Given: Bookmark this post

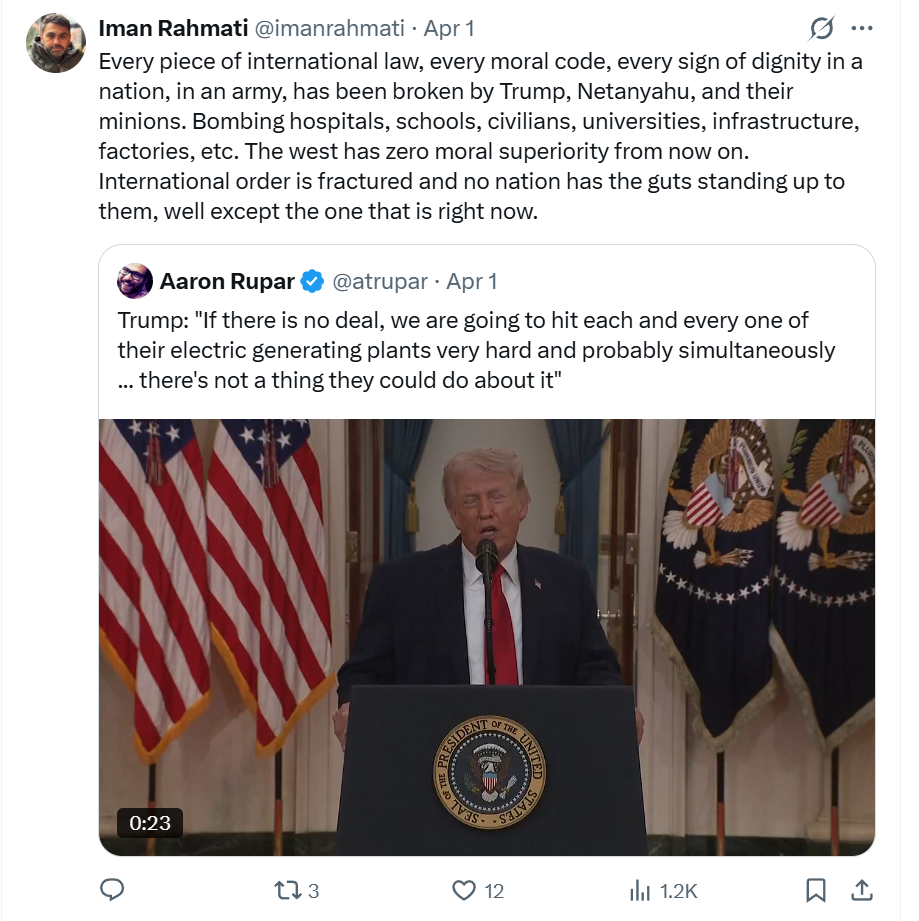Looking at the screenshot, I should pyautogui.click(x=816, y=890).
